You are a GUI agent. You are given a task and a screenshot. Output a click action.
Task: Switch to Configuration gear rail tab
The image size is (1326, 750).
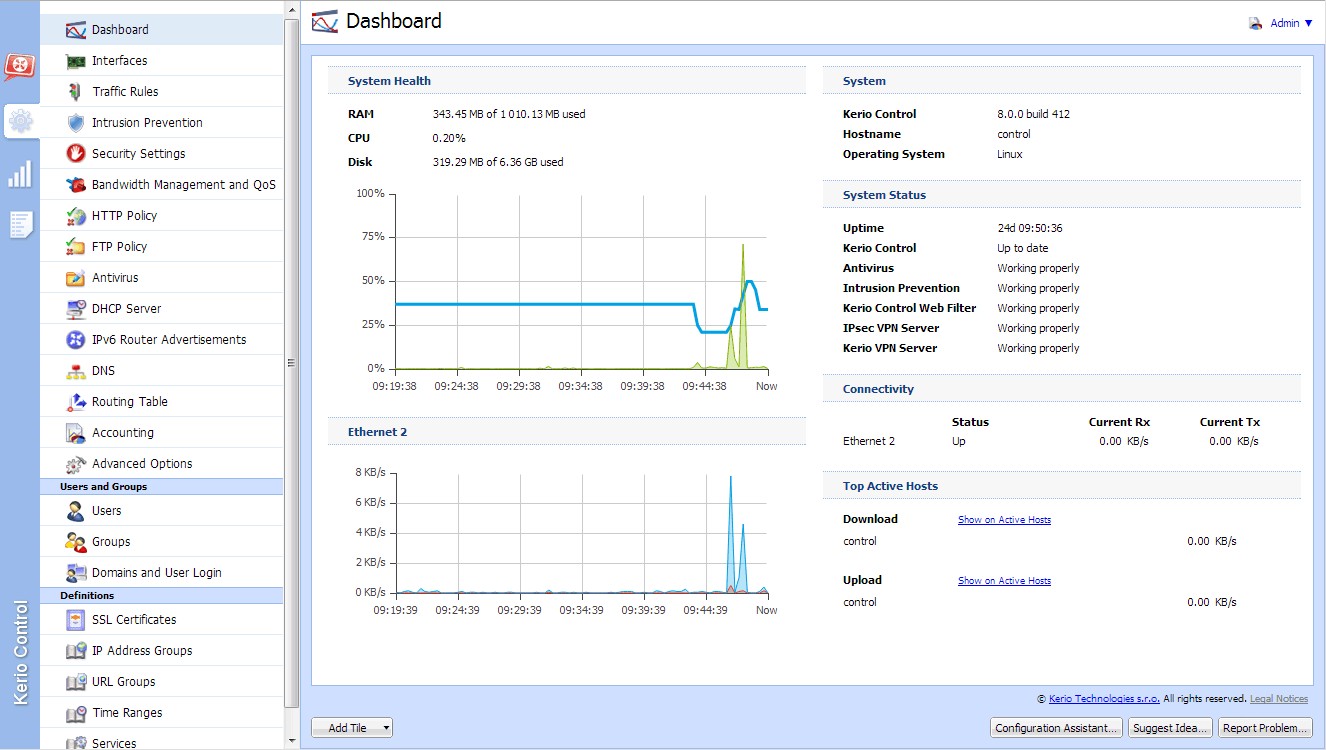click(x=20, y=122)
